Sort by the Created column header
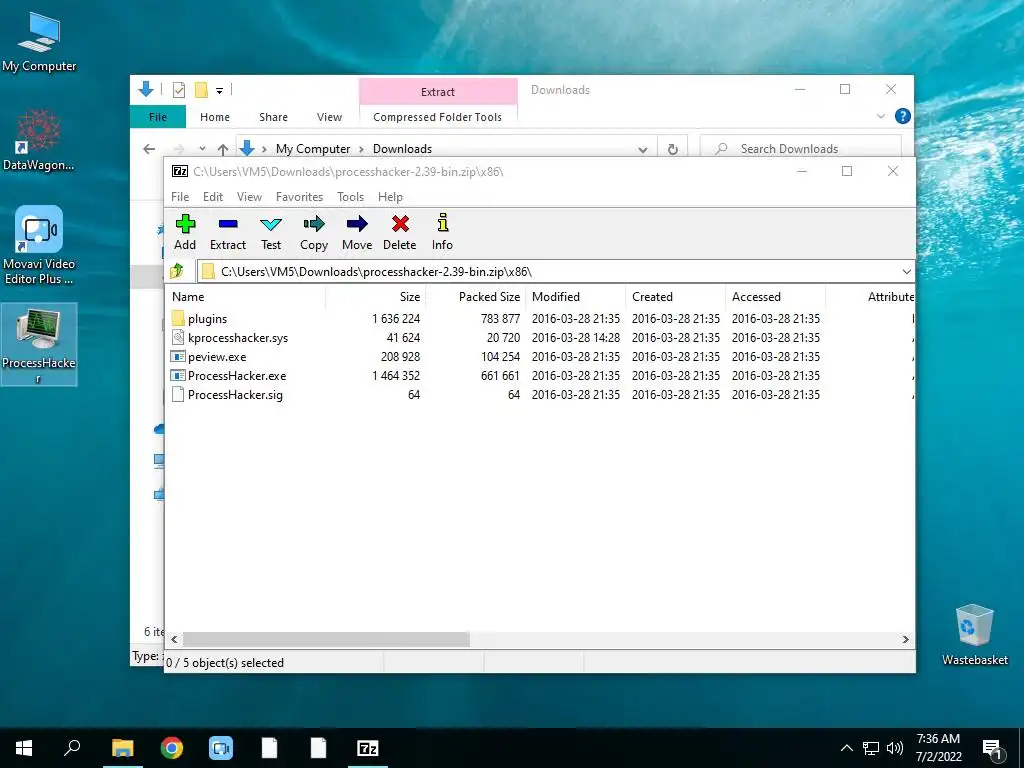Screen dimensions: 1024x768 tap(675, 296)
